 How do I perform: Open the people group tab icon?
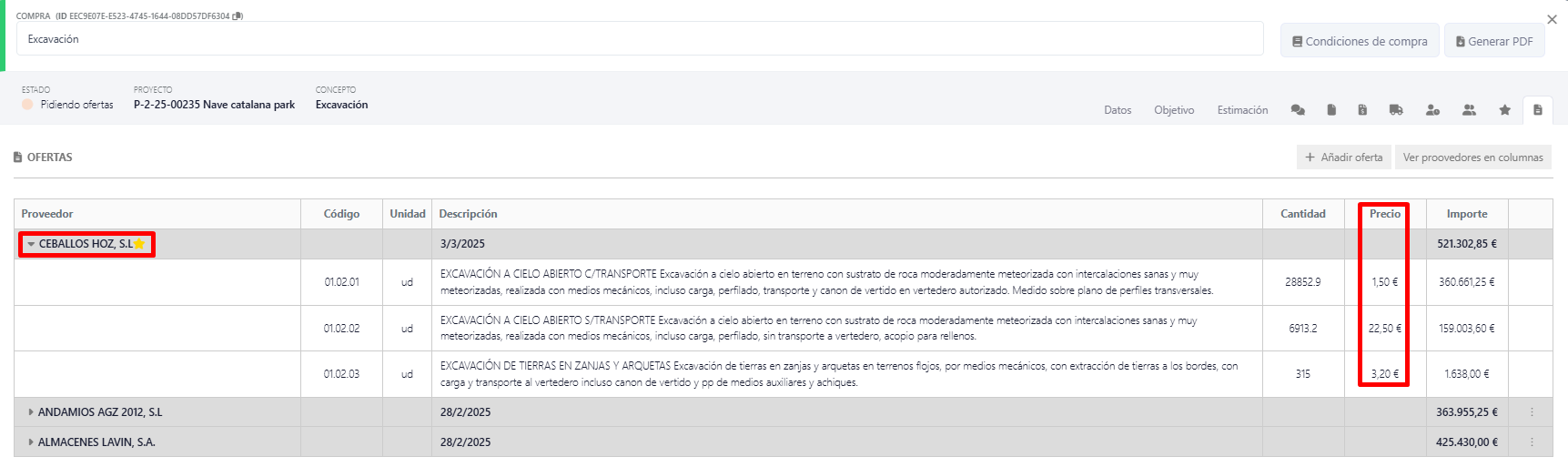coord(1469,110)
